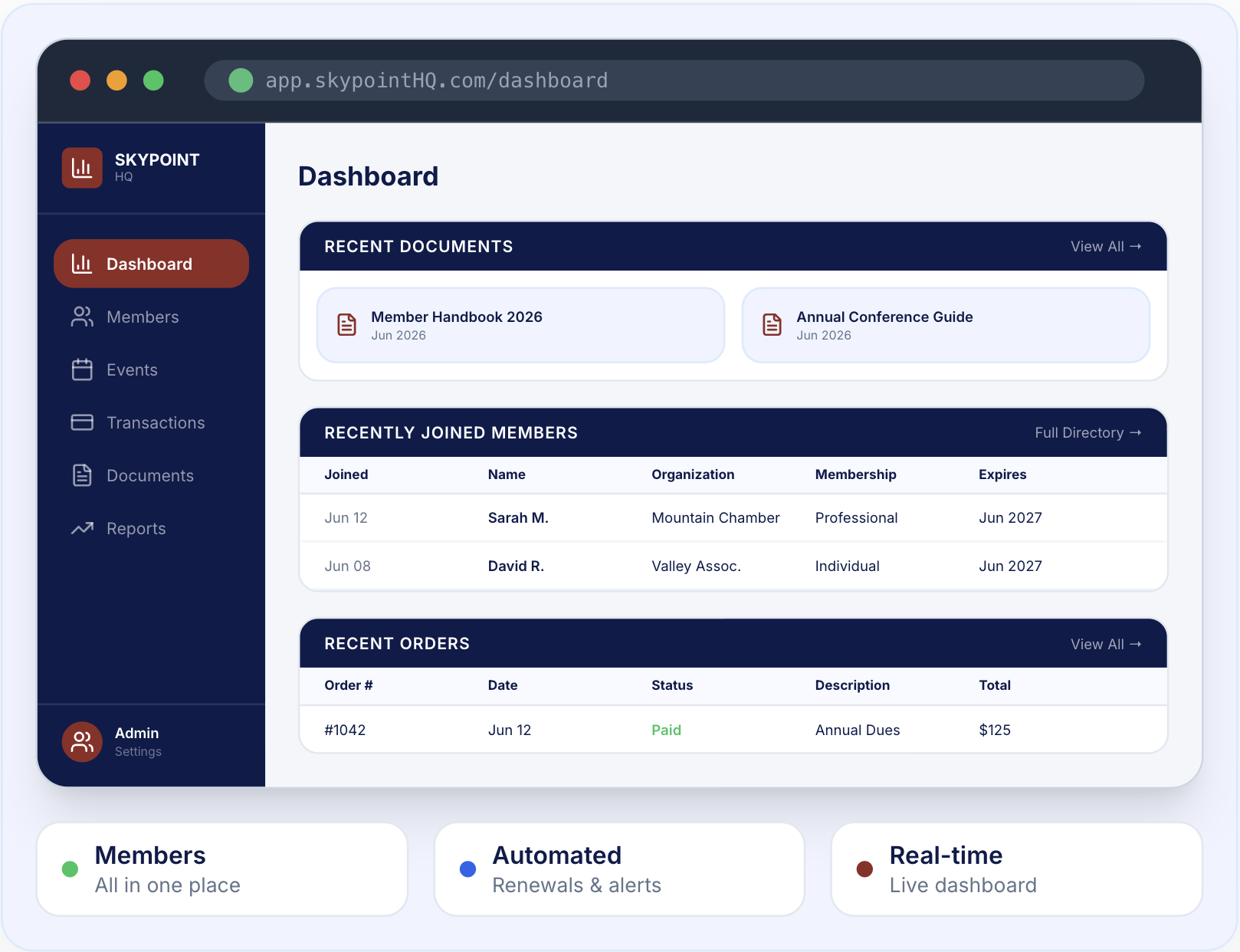Screen dimensions: 1240x952
Task: Click the Individual membership cell
Action: [x=847, y=566]
